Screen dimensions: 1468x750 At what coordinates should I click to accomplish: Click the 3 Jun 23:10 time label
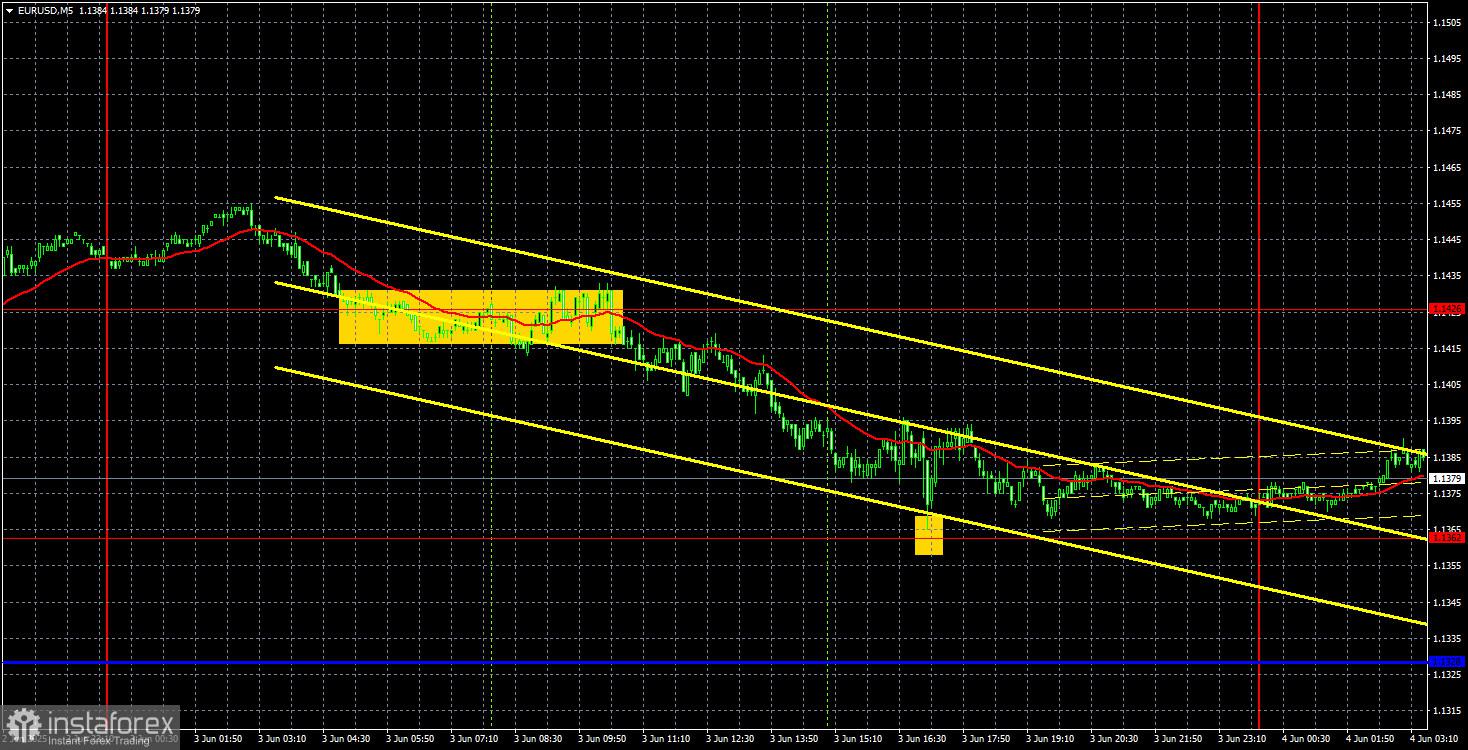click(1242, 739)
